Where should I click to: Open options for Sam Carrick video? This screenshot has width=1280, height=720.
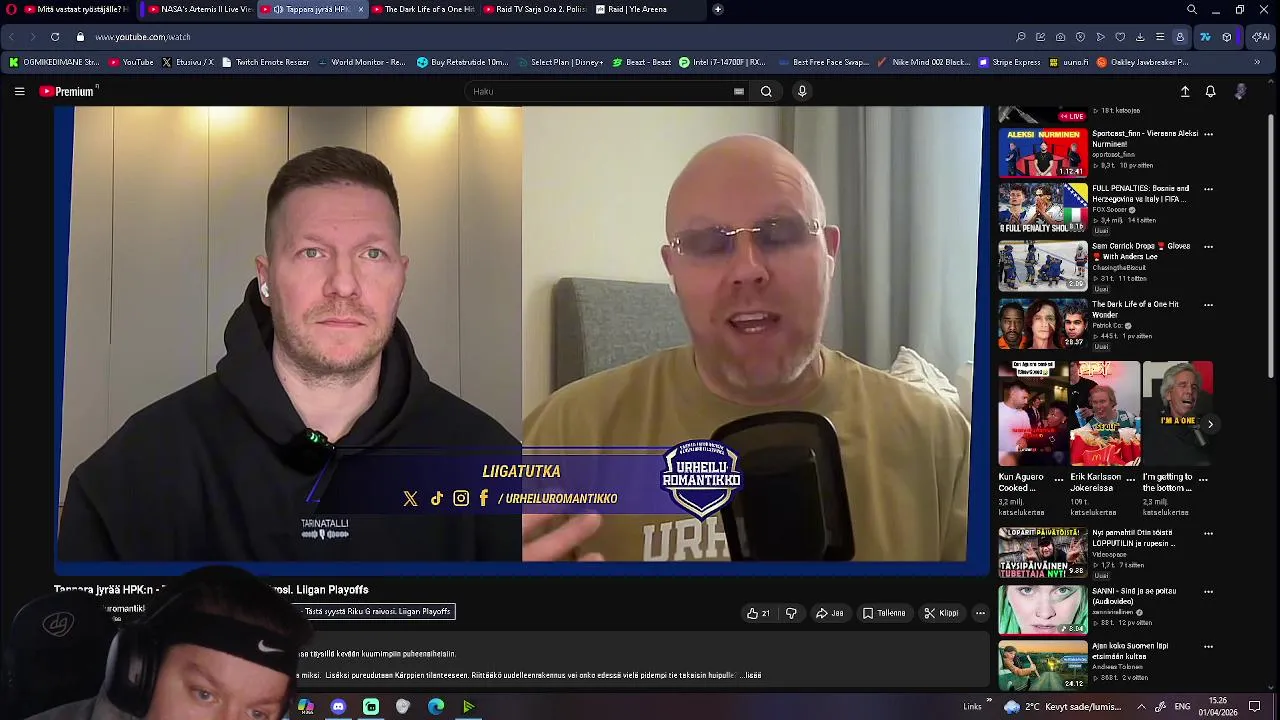coord(1208,247)
